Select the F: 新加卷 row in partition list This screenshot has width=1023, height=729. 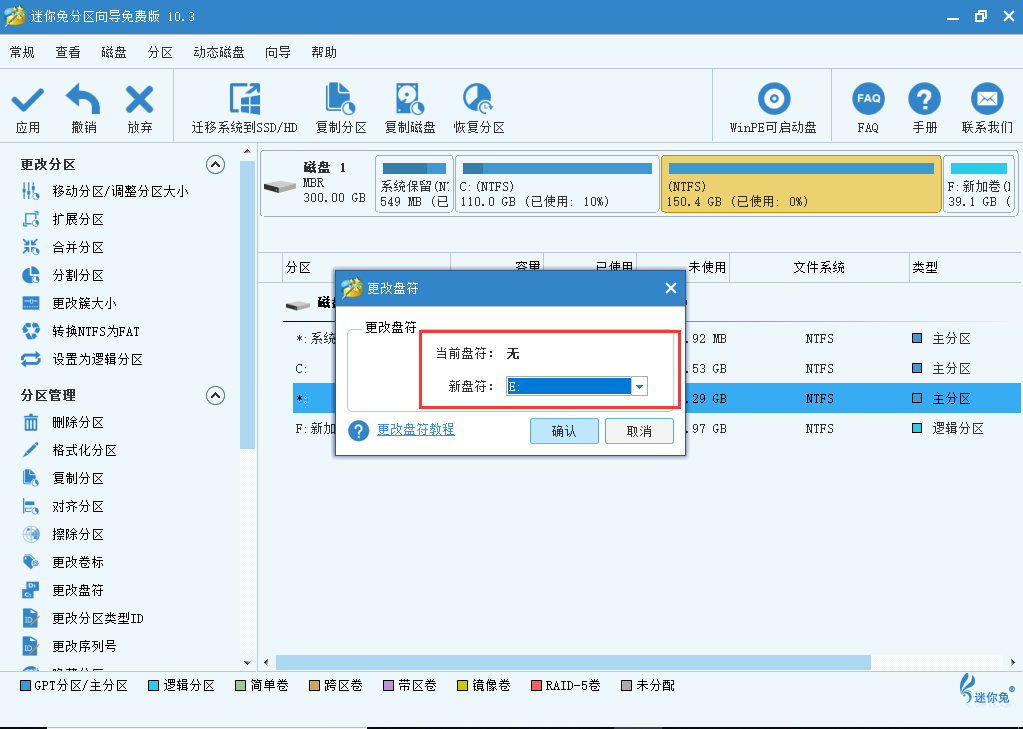[x=315, y=429]
